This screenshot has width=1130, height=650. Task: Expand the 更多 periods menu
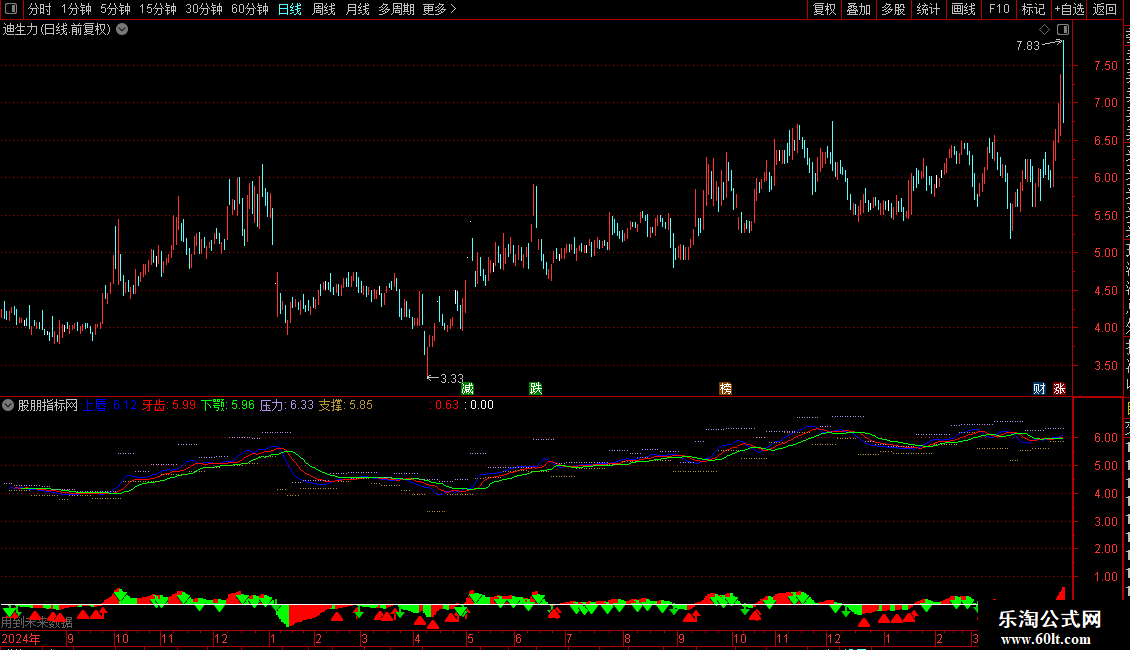coord(439,9)
